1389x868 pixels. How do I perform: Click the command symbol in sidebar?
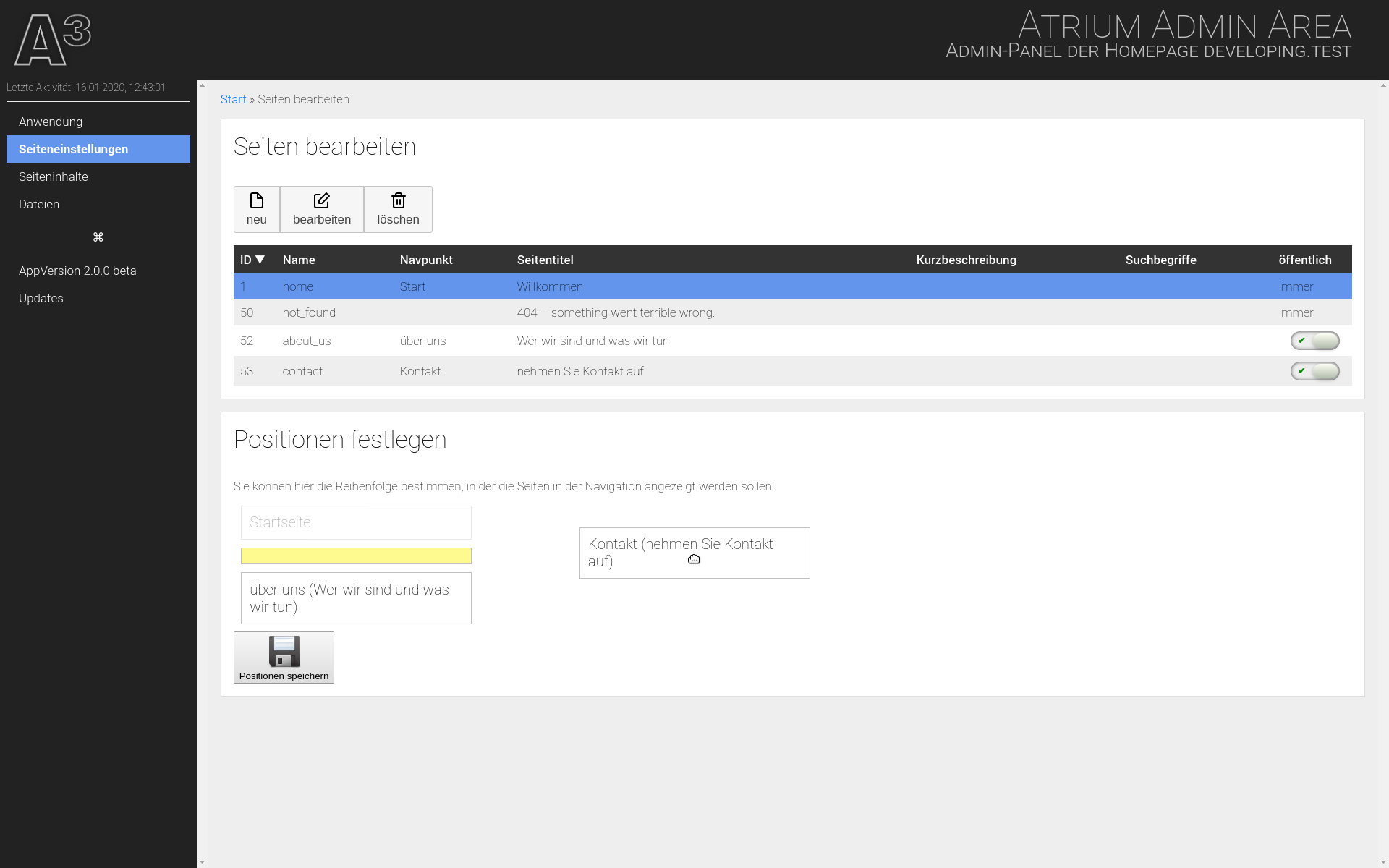click(98, 237)
